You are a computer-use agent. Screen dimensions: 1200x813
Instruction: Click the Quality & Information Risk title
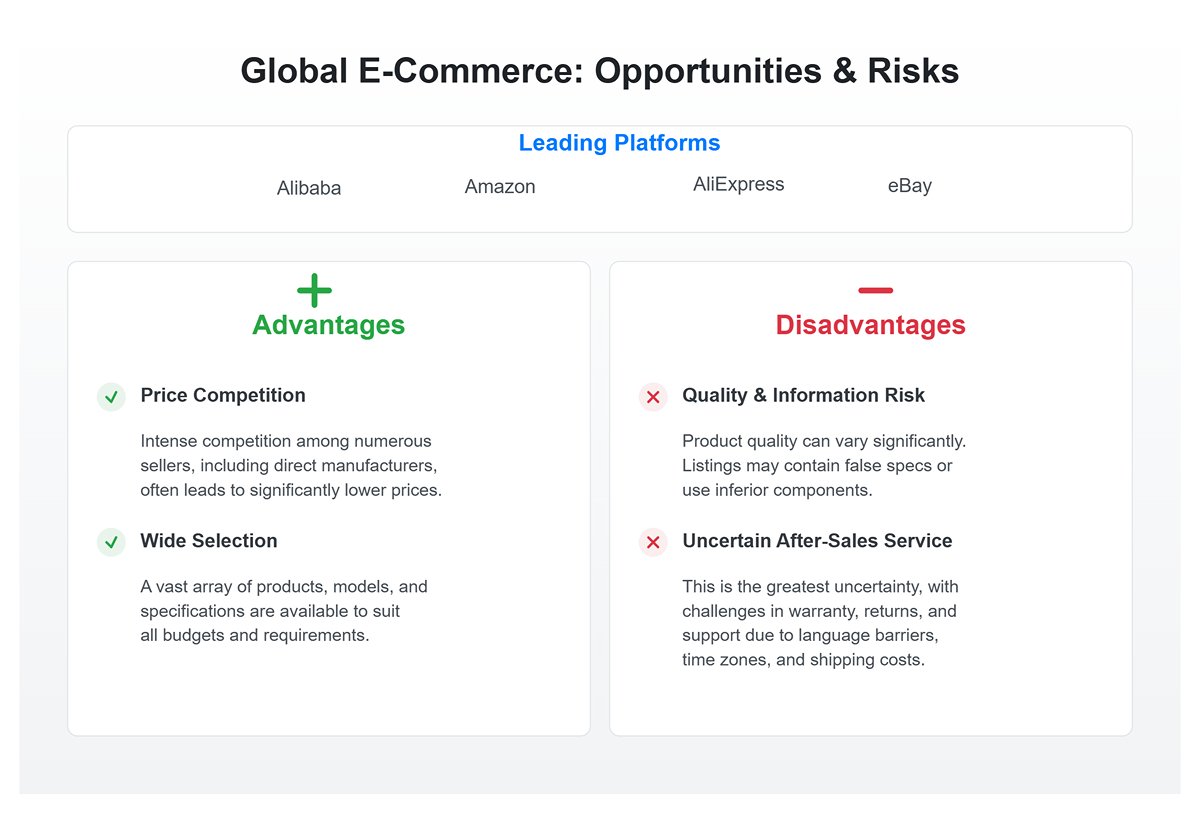point(803,395)
